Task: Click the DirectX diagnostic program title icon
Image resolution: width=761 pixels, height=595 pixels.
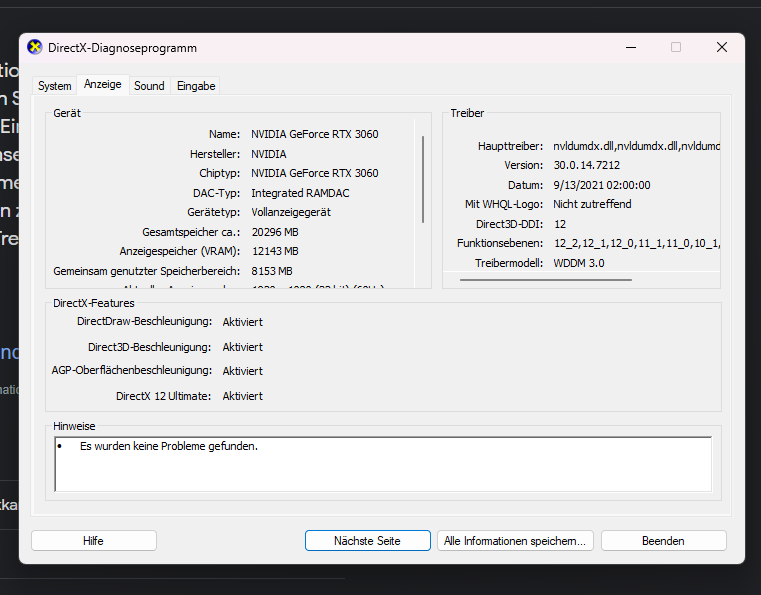Action: click(x=34, y=48)
